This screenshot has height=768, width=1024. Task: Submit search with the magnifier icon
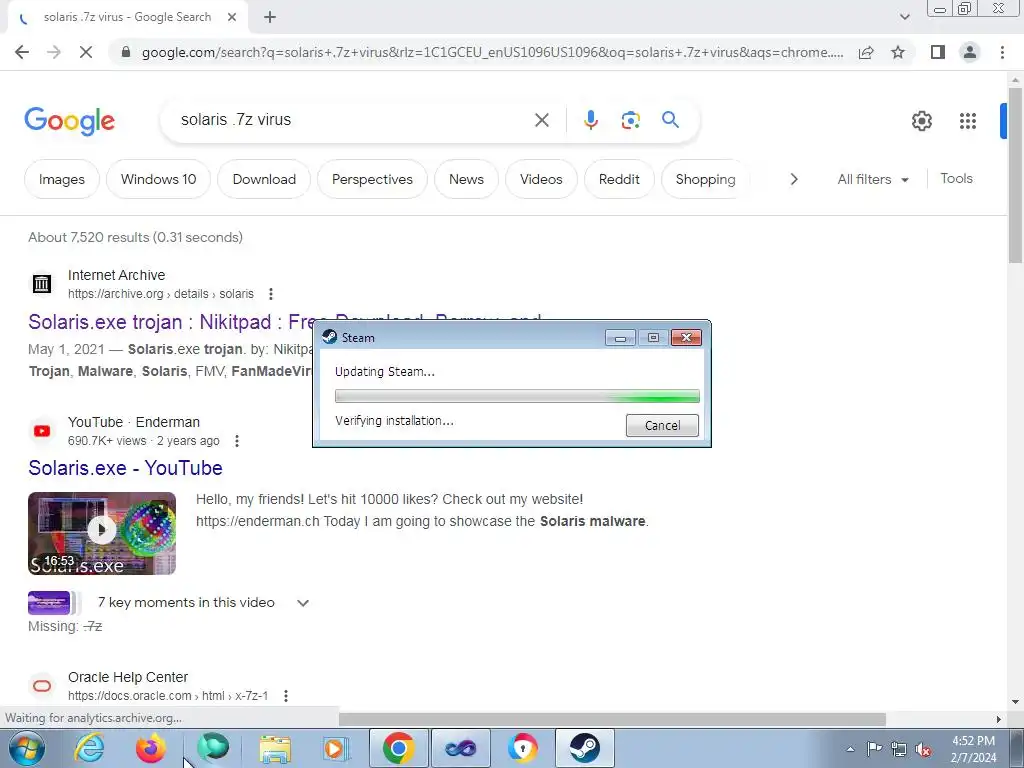[x=671, y=120]
